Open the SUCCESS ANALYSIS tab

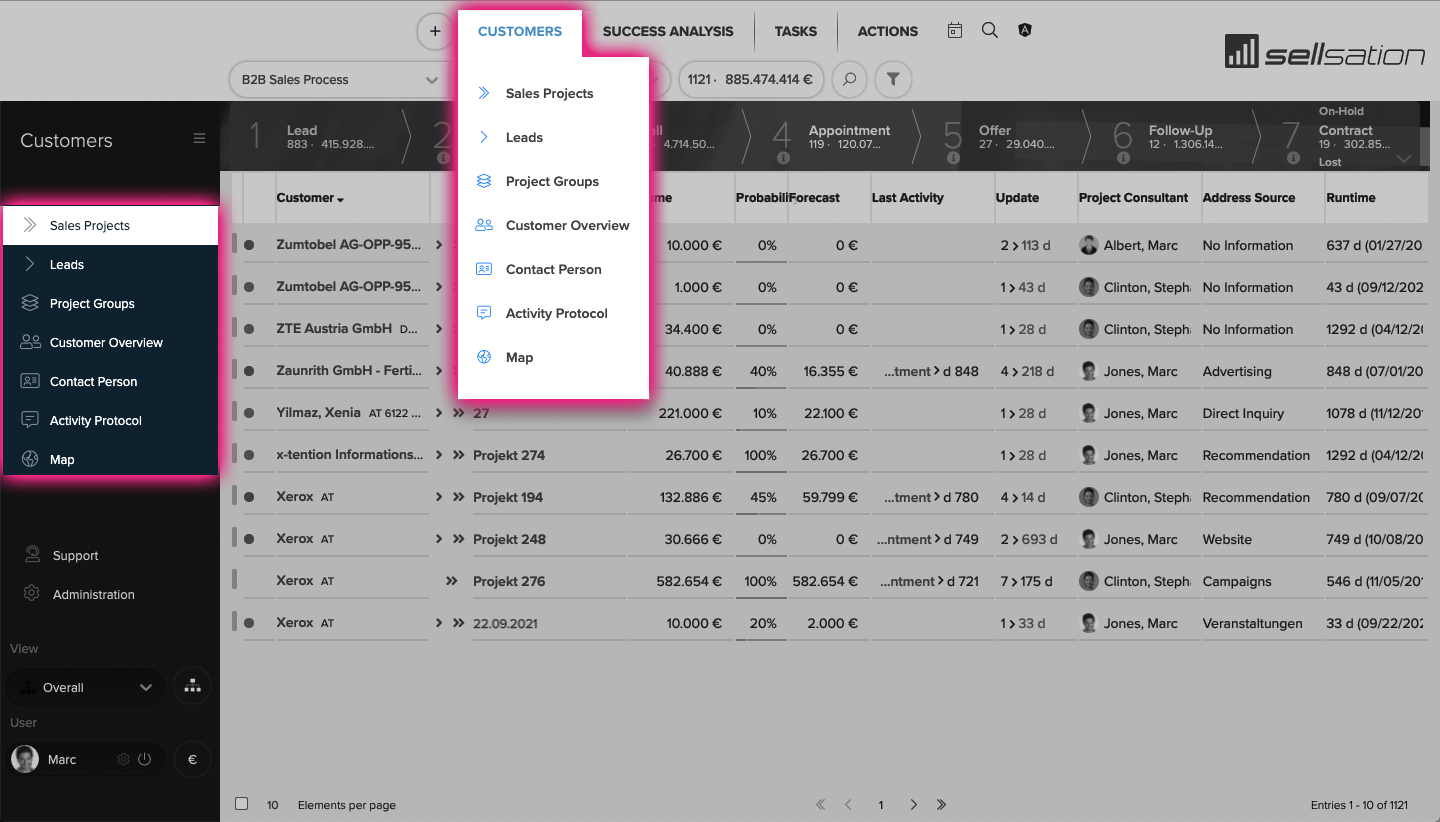[x=668, y=31]
